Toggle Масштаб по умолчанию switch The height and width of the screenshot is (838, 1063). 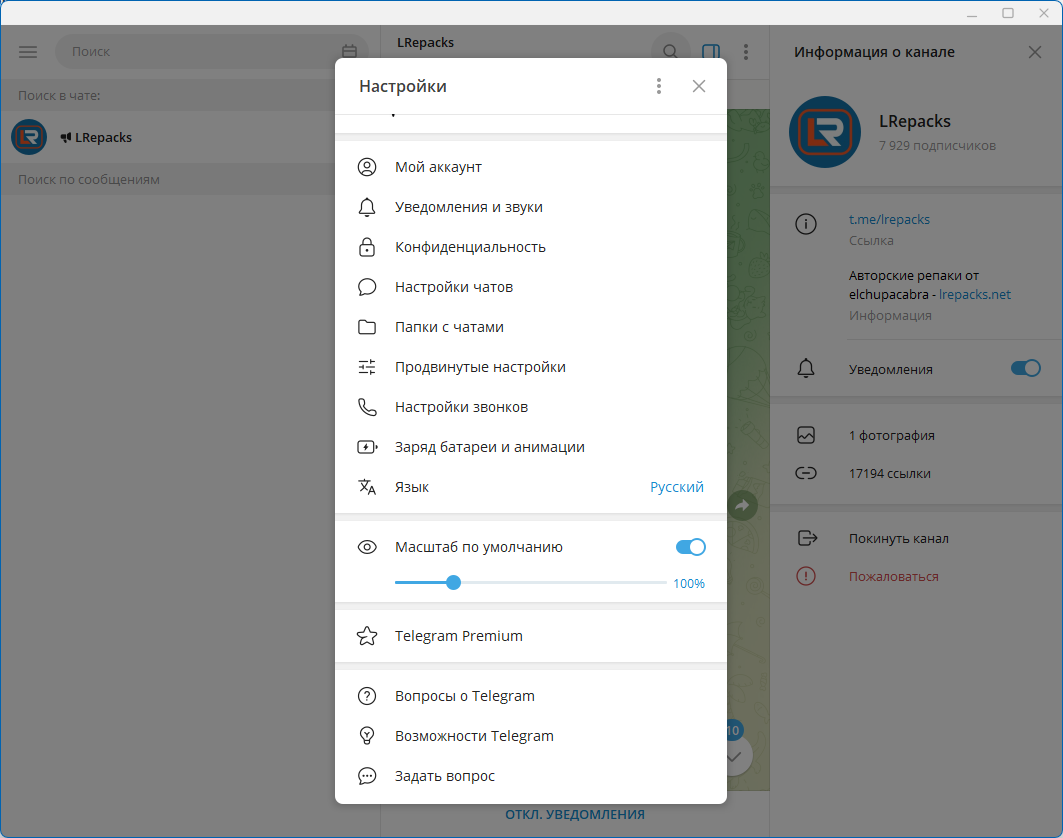pos(690,547)
